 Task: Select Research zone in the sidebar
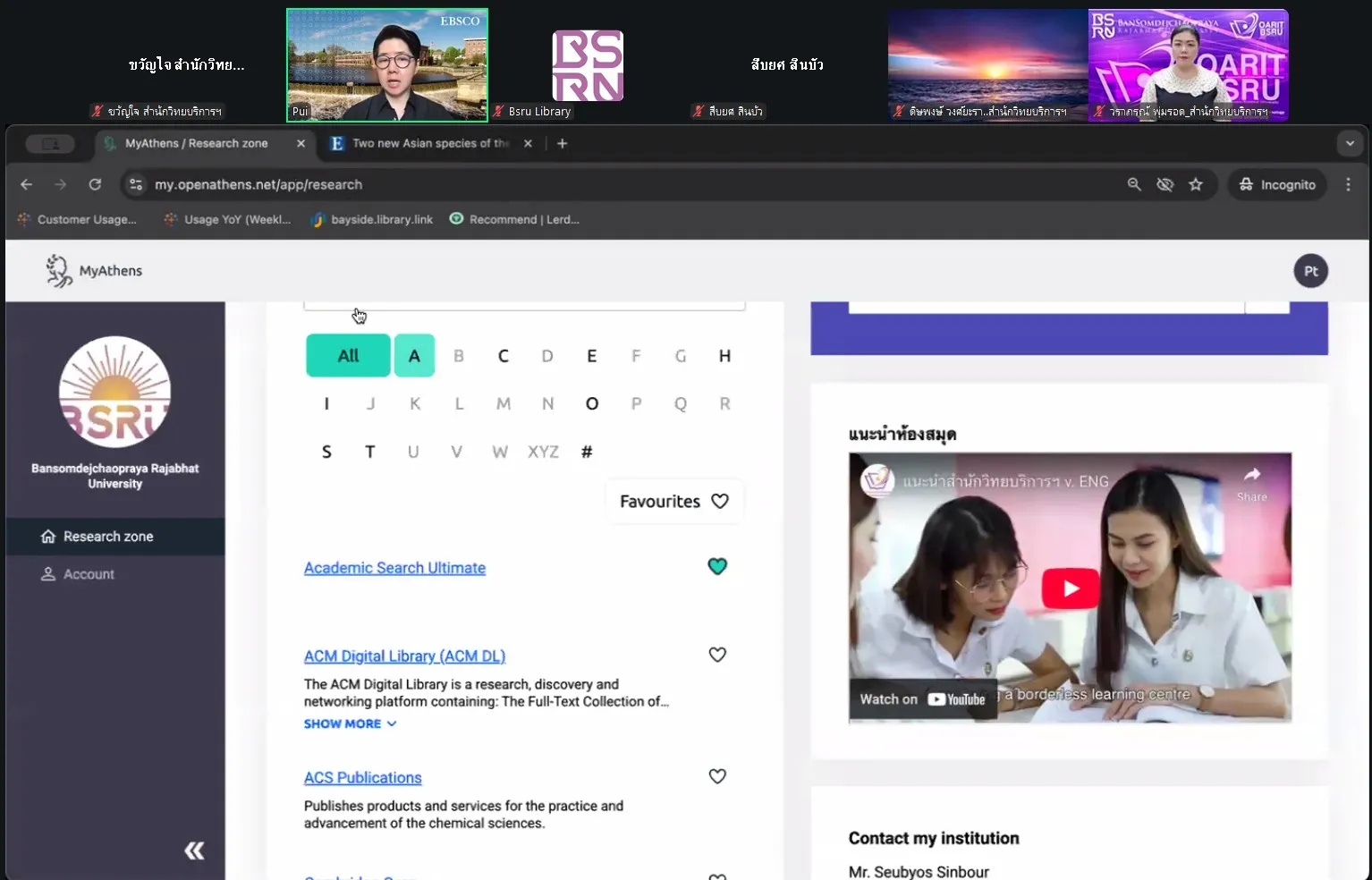click(115, 537)
